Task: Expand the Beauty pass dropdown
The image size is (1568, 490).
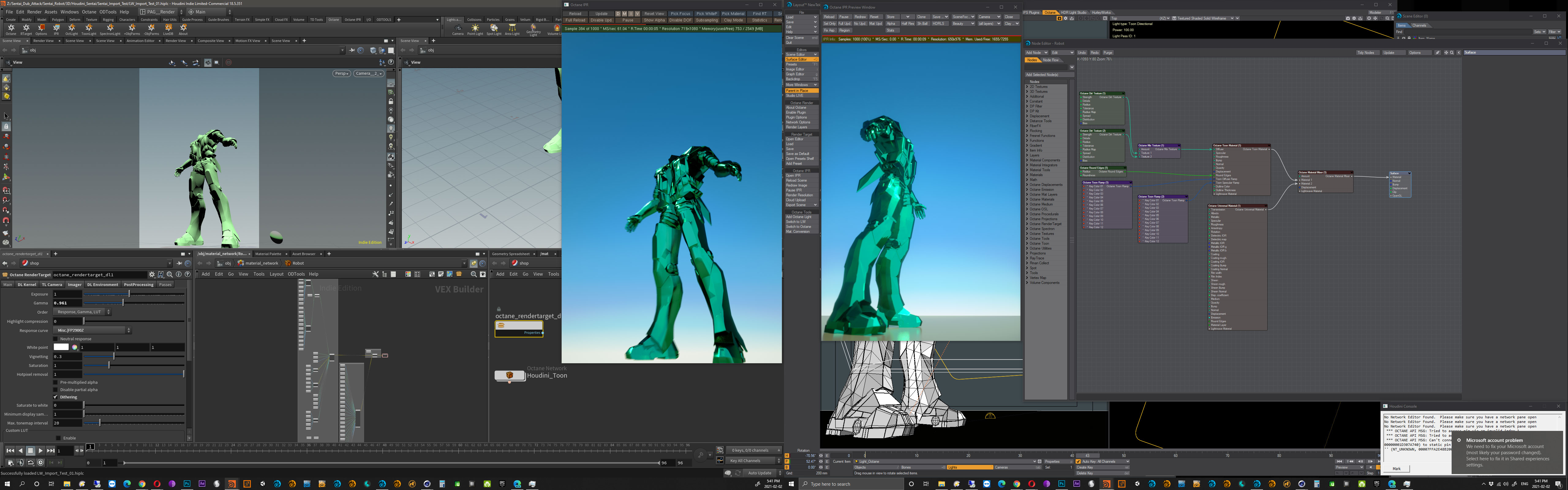Action: click(963, 24)
